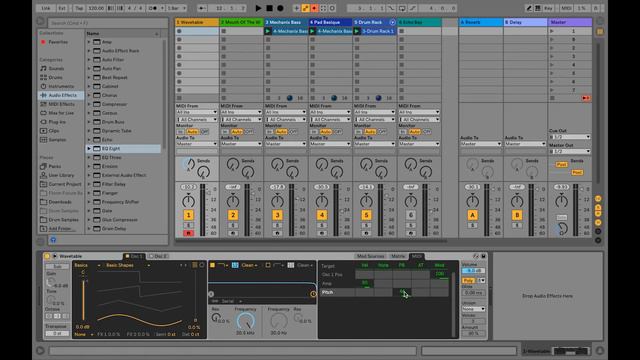The image size is (640, 360).
Task: Open the Mod Sources tab in Wavetable
Action: click(x=370, y=256)
